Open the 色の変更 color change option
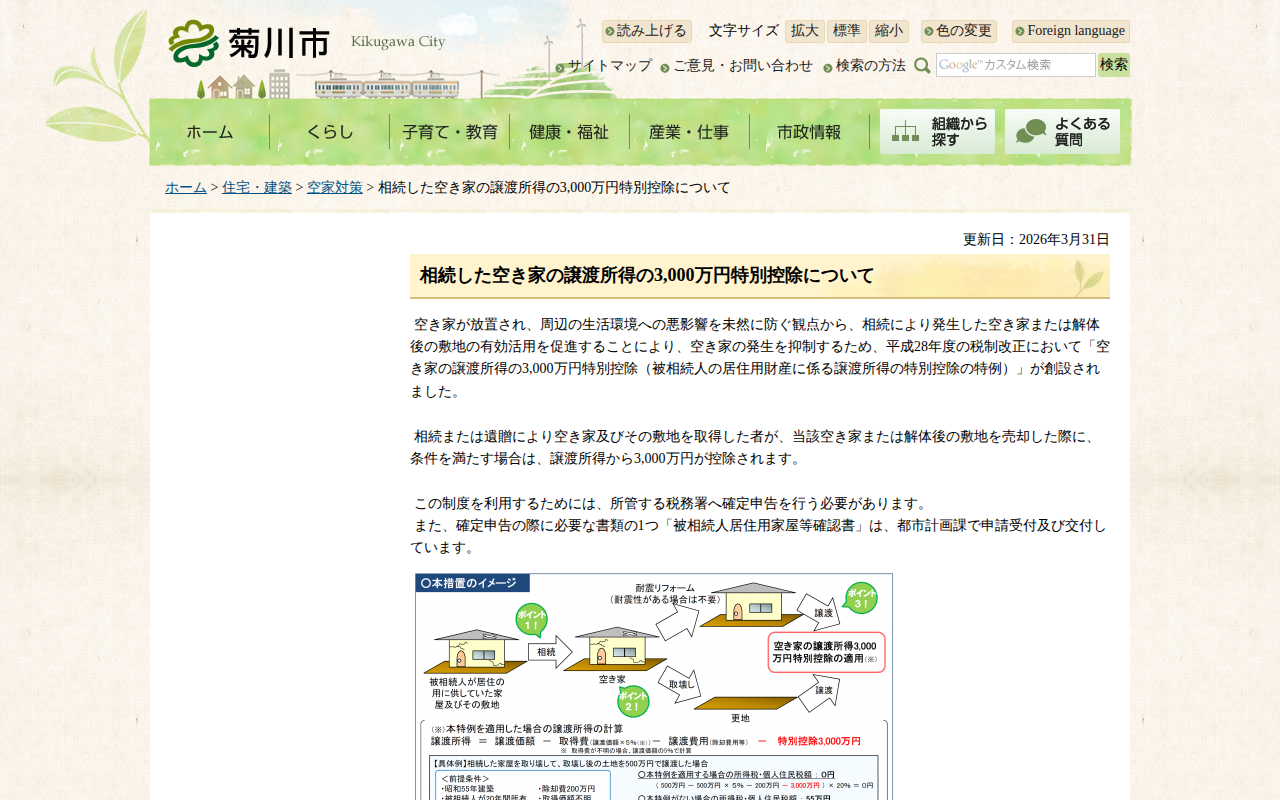 tap(958, 31)
